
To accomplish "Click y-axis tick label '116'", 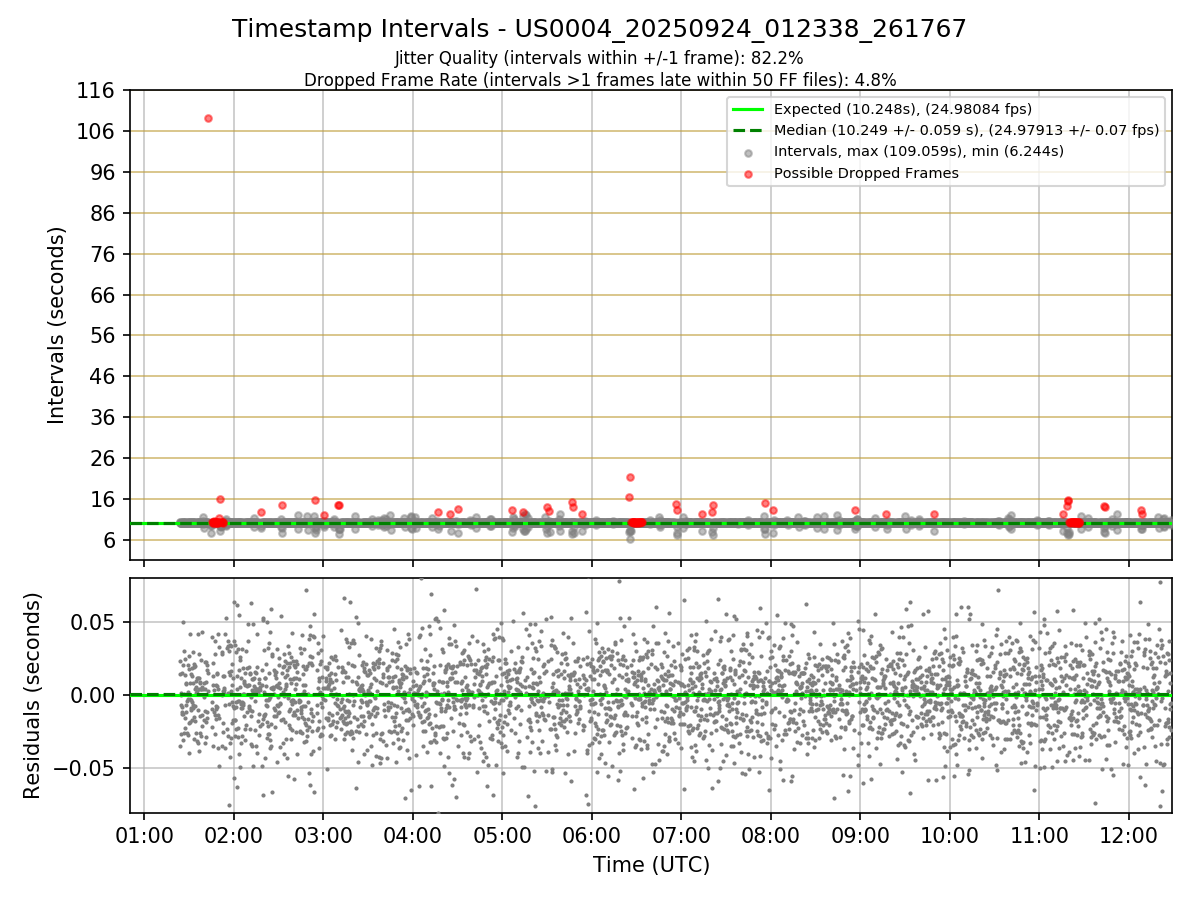I will pyautogui.click(x=98, y=91).
